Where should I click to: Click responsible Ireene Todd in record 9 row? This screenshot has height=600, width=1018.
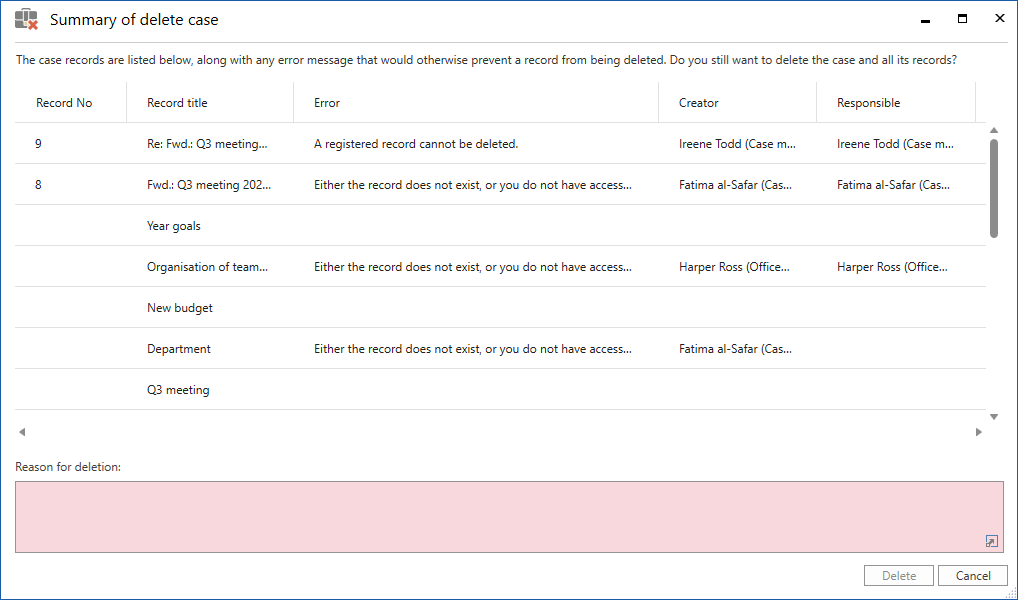tap(895, 144)
